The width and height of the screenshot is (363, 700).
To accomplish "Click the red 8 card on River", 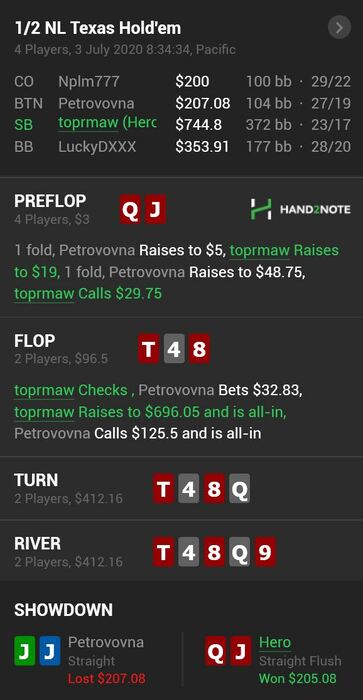I will coord(214,552).
